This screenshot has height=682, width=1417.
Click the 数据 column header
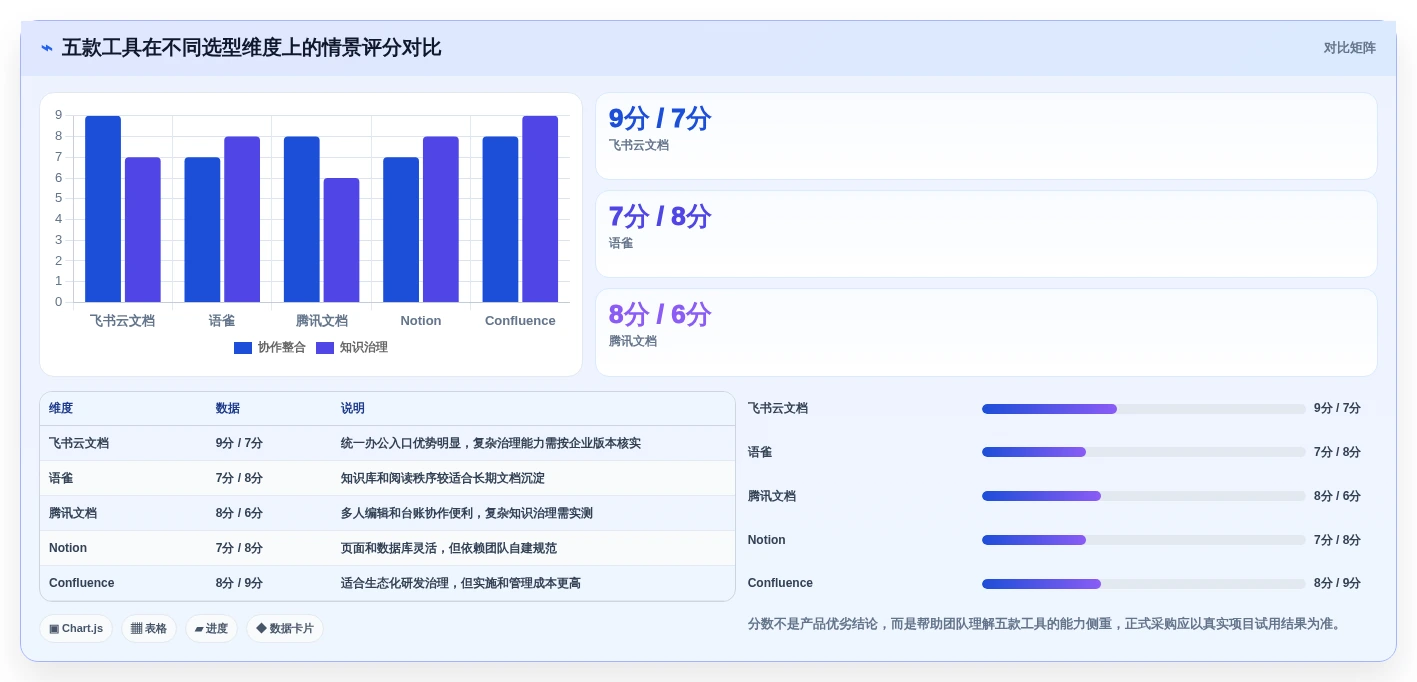click(228, 409)
